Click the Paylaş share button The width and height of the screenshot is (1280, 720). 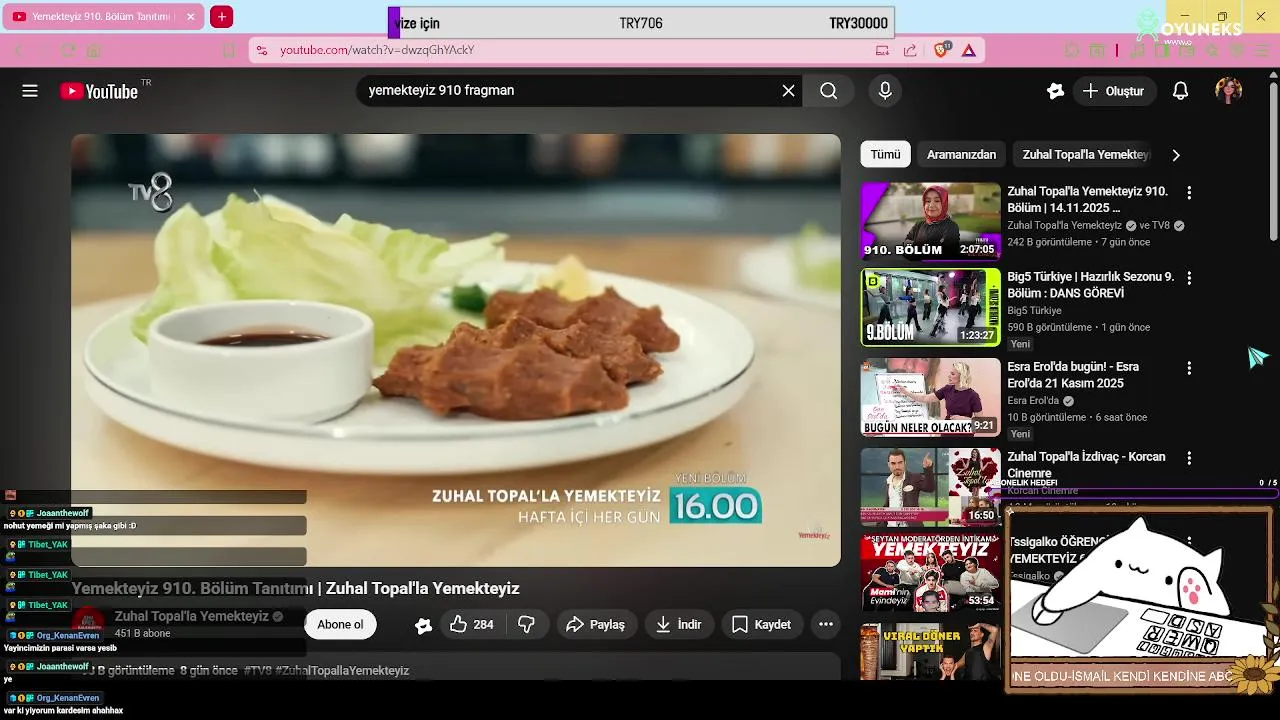pos(596,624)
